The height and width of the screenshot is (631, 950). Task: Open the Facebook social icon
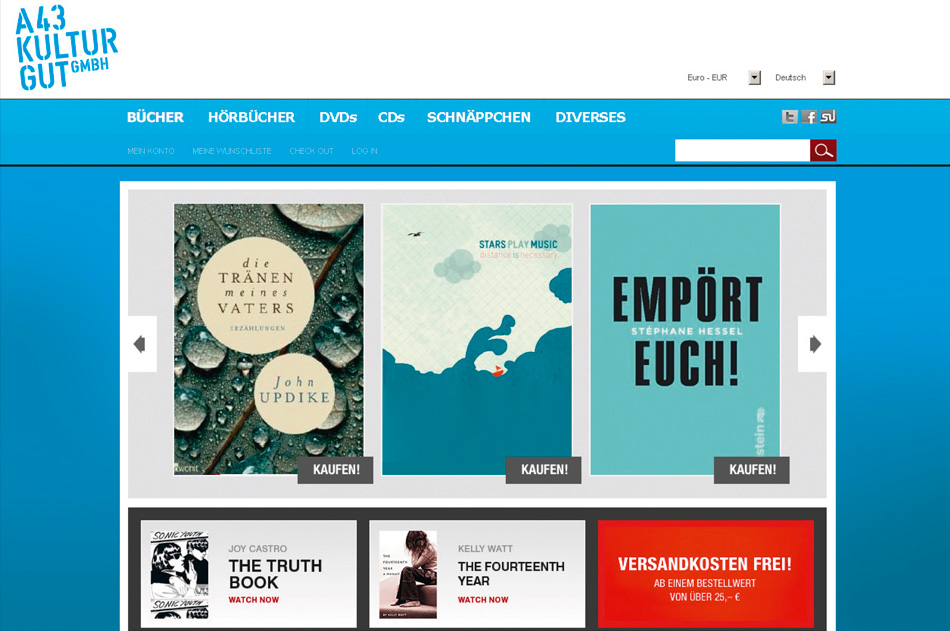pyautogui.click(x=809, y=117)
